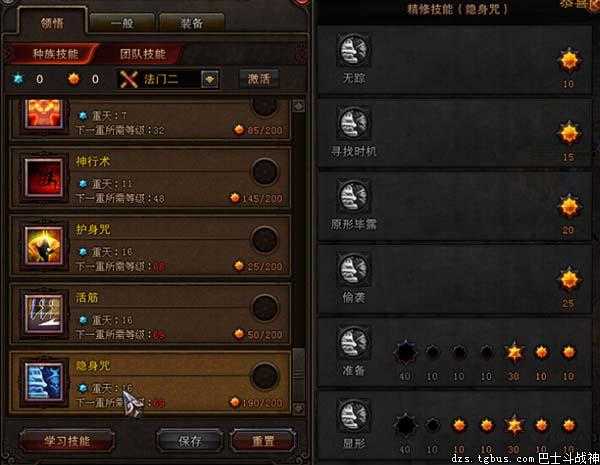
Task: Toggle the round slot on 活筋 row
Action: (265, 308)
